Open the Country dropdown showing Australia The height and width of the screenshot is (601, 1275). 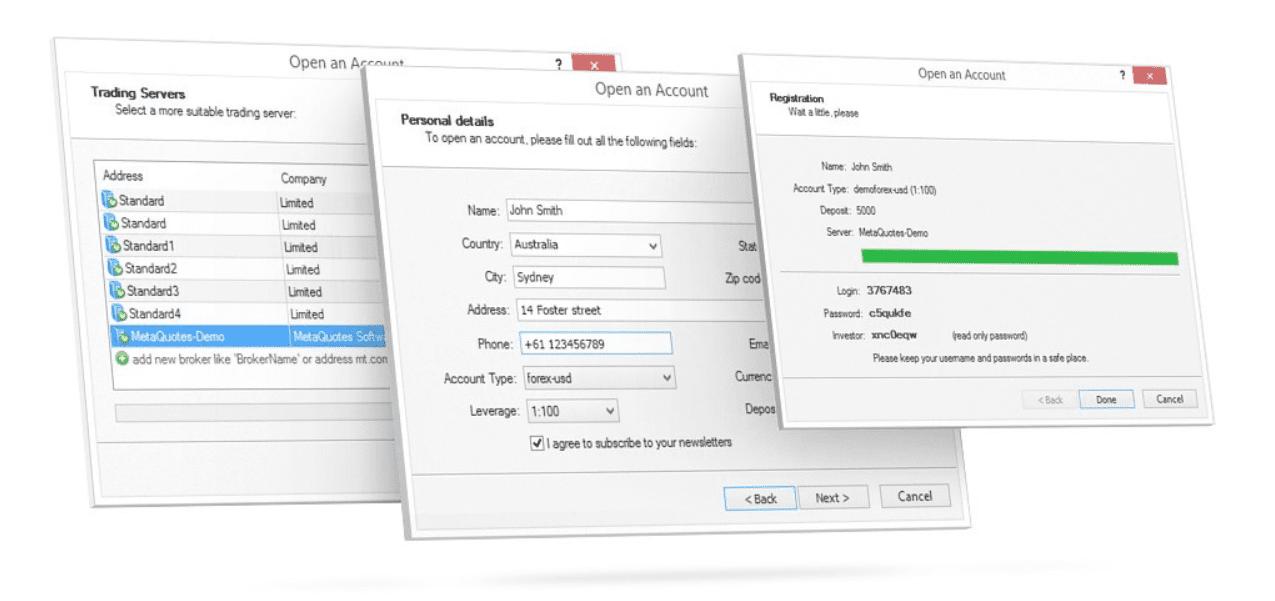[x=585, y=245]
